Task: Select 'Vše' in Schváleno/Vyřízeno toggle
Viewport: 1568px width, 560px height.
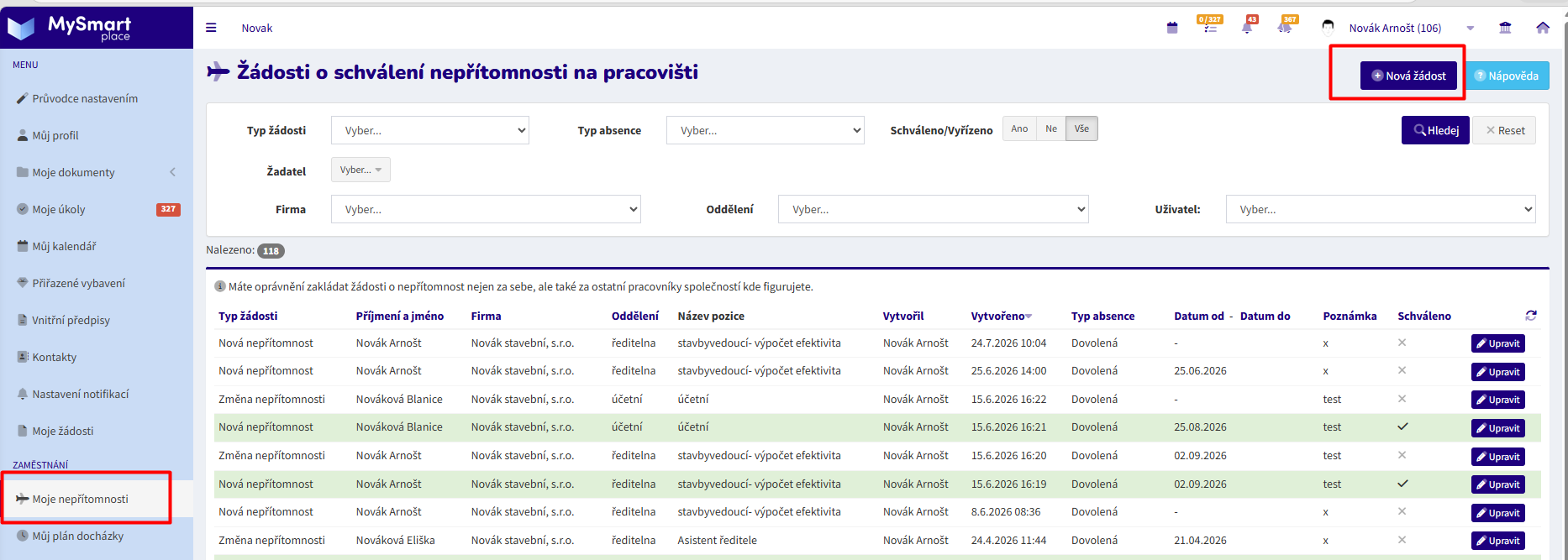Action: click(x=1081, y=128)
